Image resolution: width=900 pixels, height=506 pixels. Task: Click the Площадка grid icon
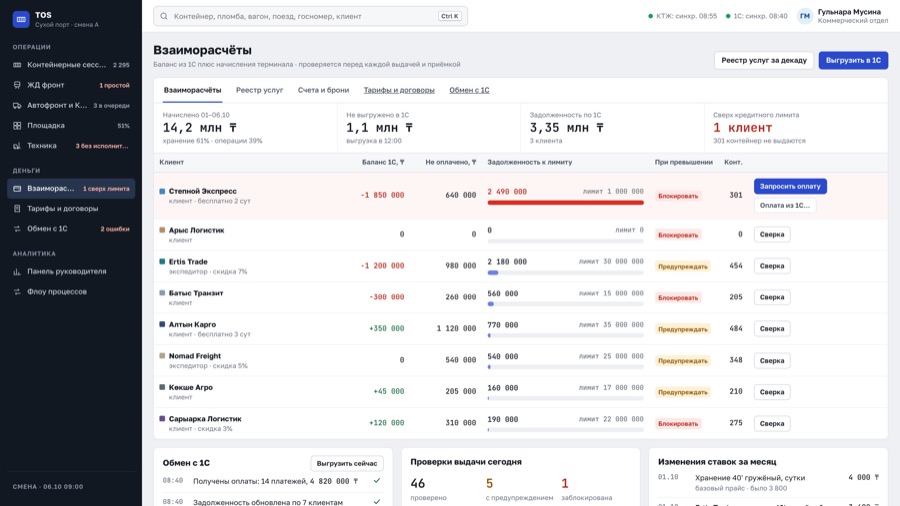17,126
